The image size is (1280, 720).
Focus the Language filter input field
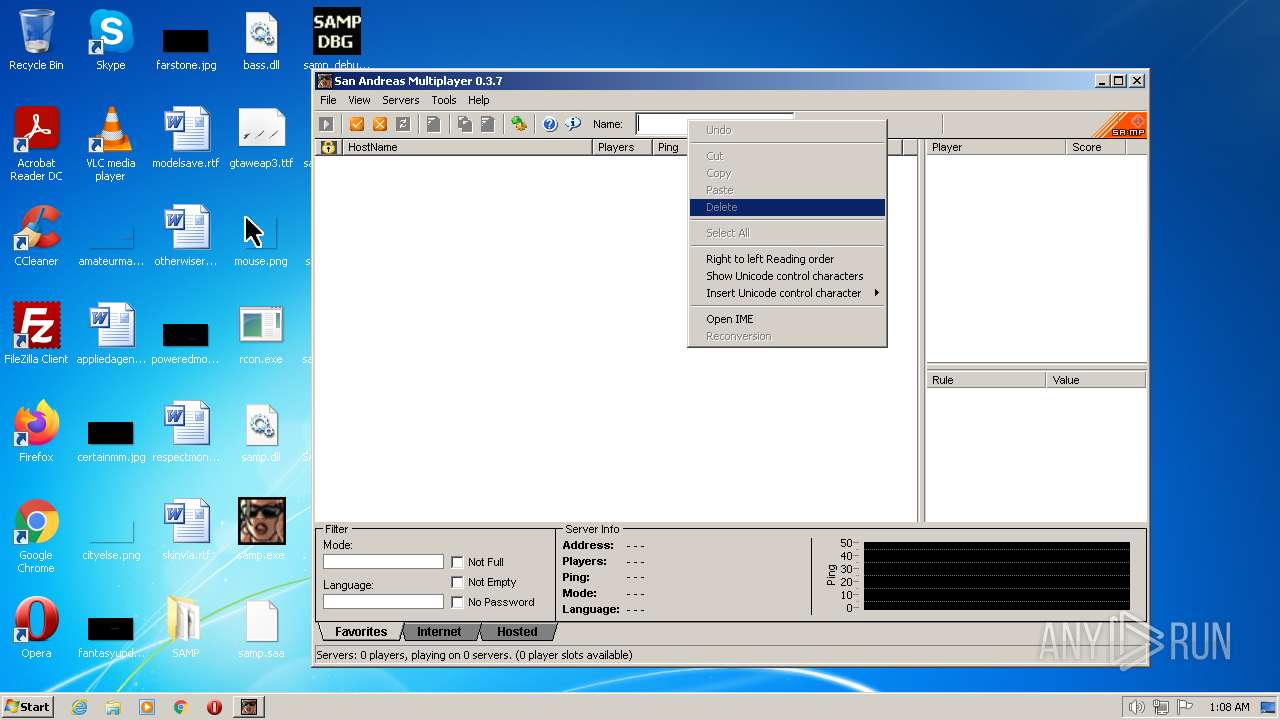pos(383,602)
